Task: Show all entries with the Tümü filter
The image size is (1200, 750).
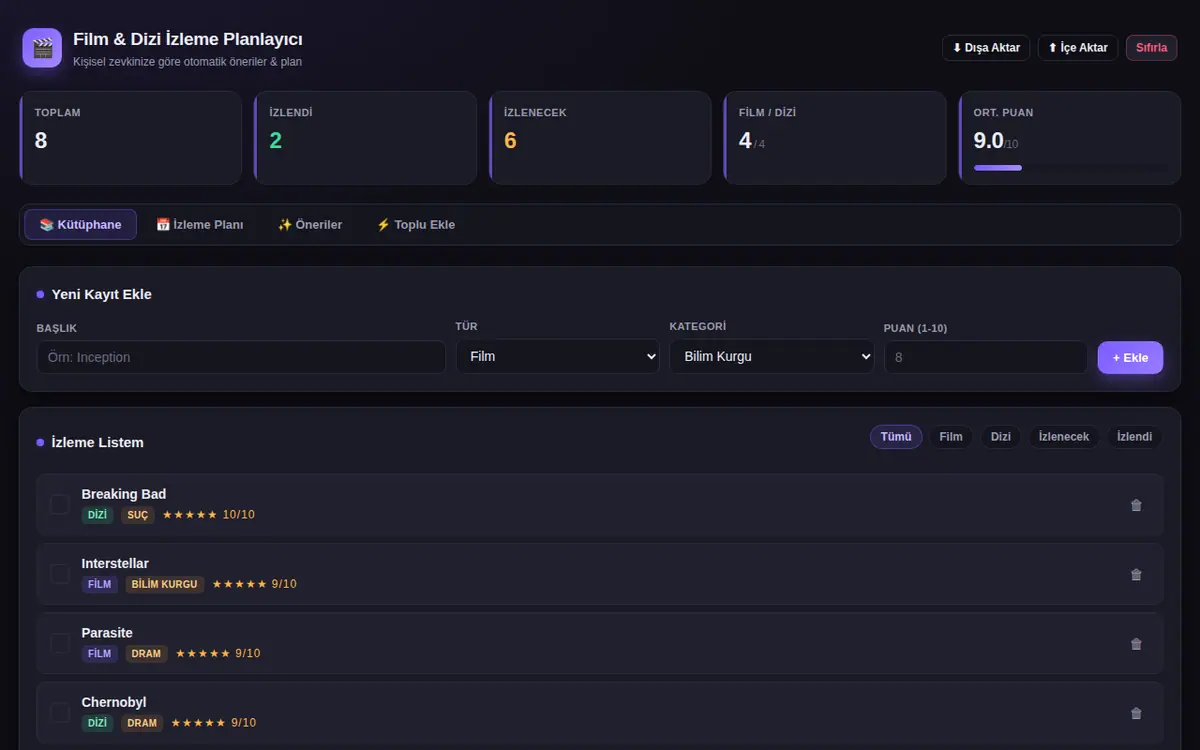Action: click(896, 437)
